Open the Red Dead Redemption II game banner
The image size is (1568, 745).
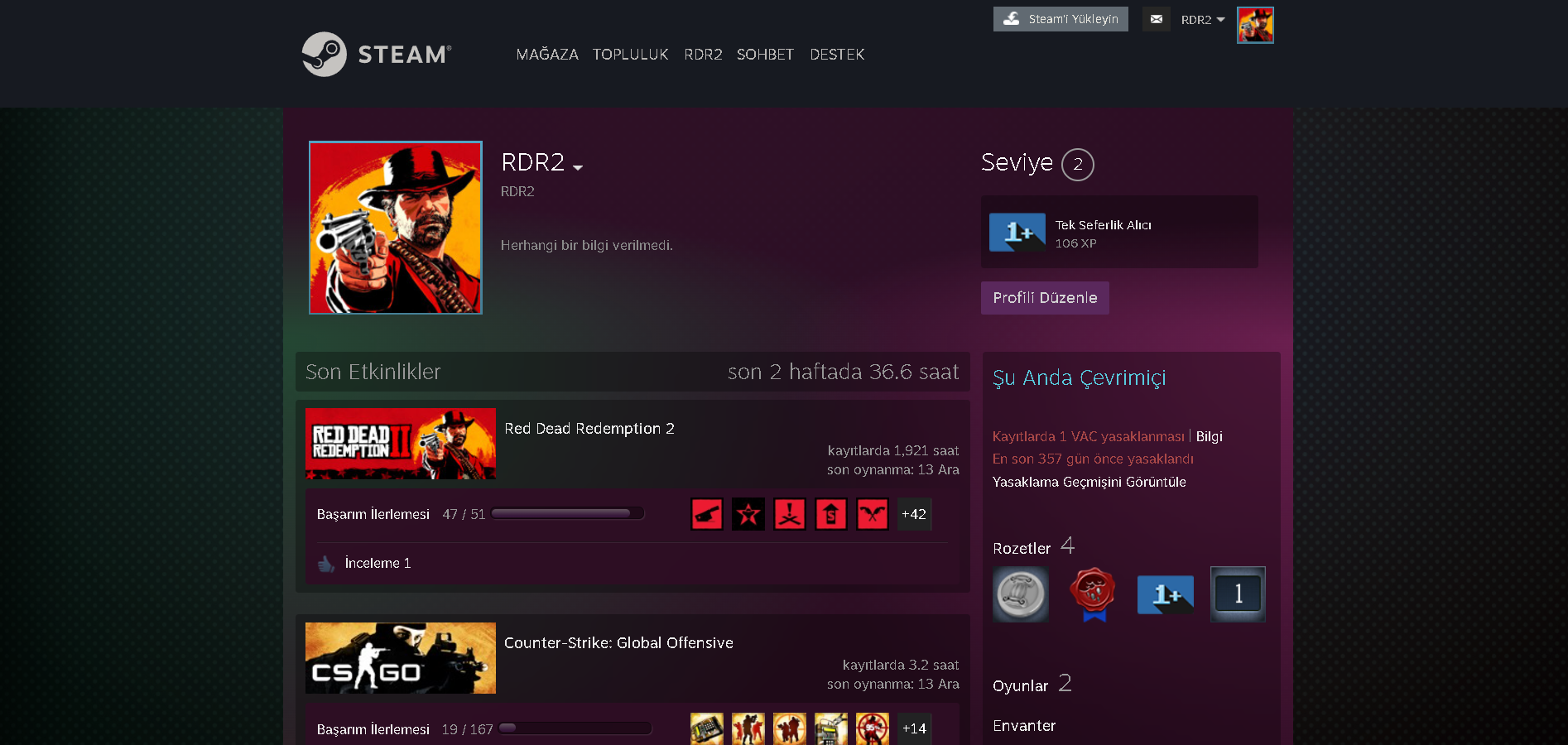[x=401, y=444]
